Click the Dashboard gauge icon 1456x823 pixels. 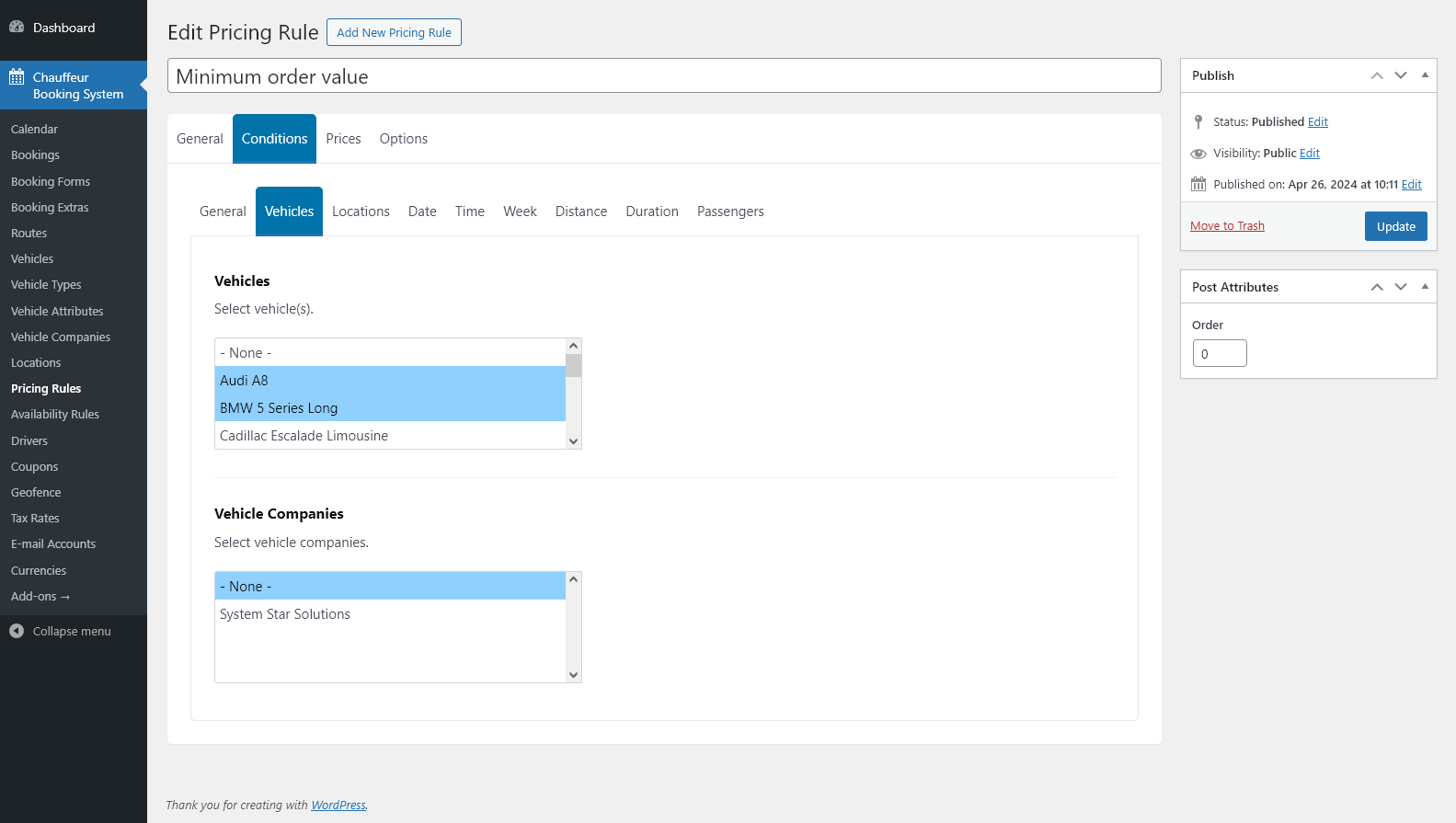(x=17, y=28)
